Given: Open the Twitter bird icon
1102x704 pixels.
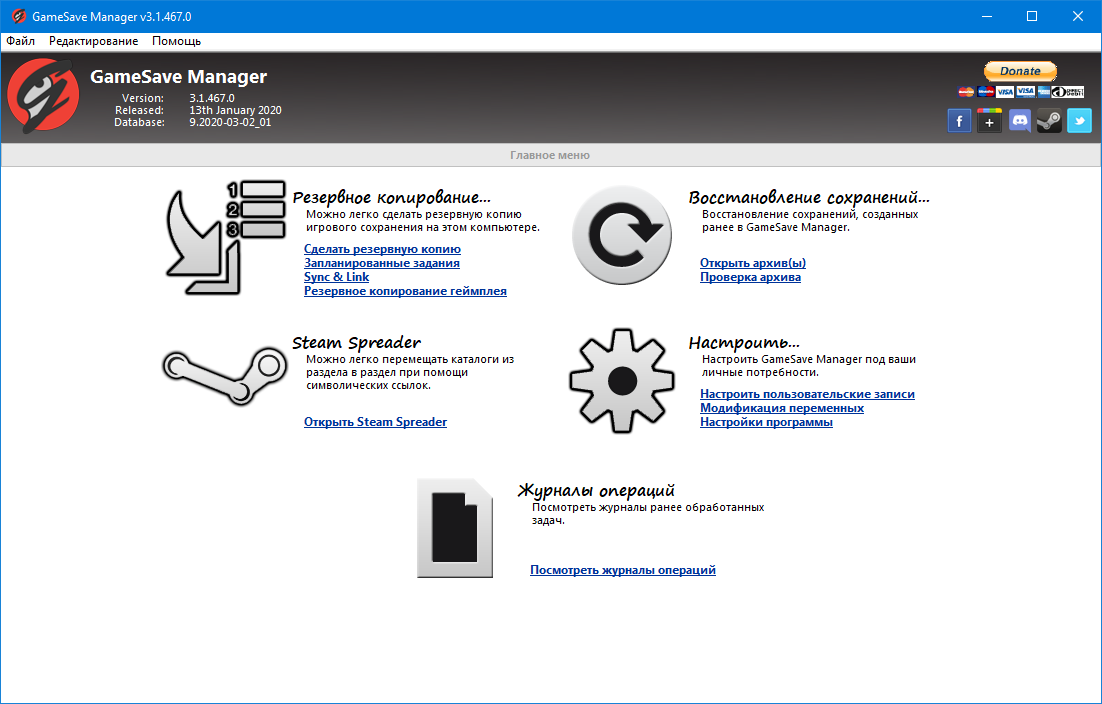Looking at the screenshot, I should (x=1079, y=120).
